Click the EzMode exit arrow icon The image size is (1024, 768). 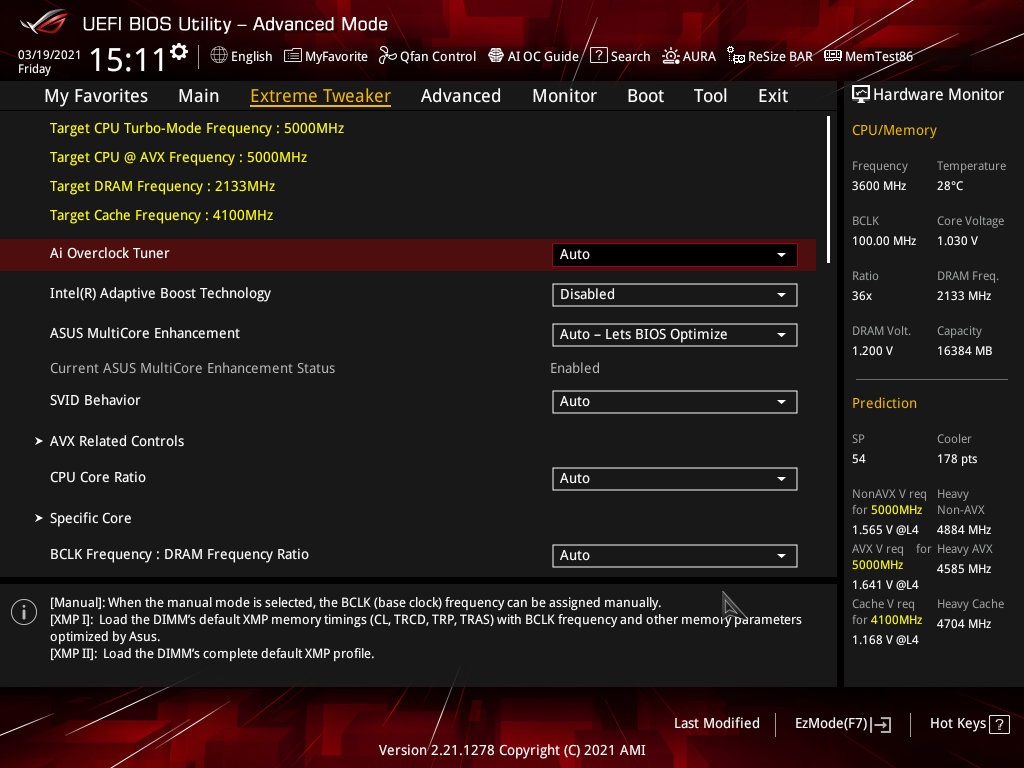882,724
